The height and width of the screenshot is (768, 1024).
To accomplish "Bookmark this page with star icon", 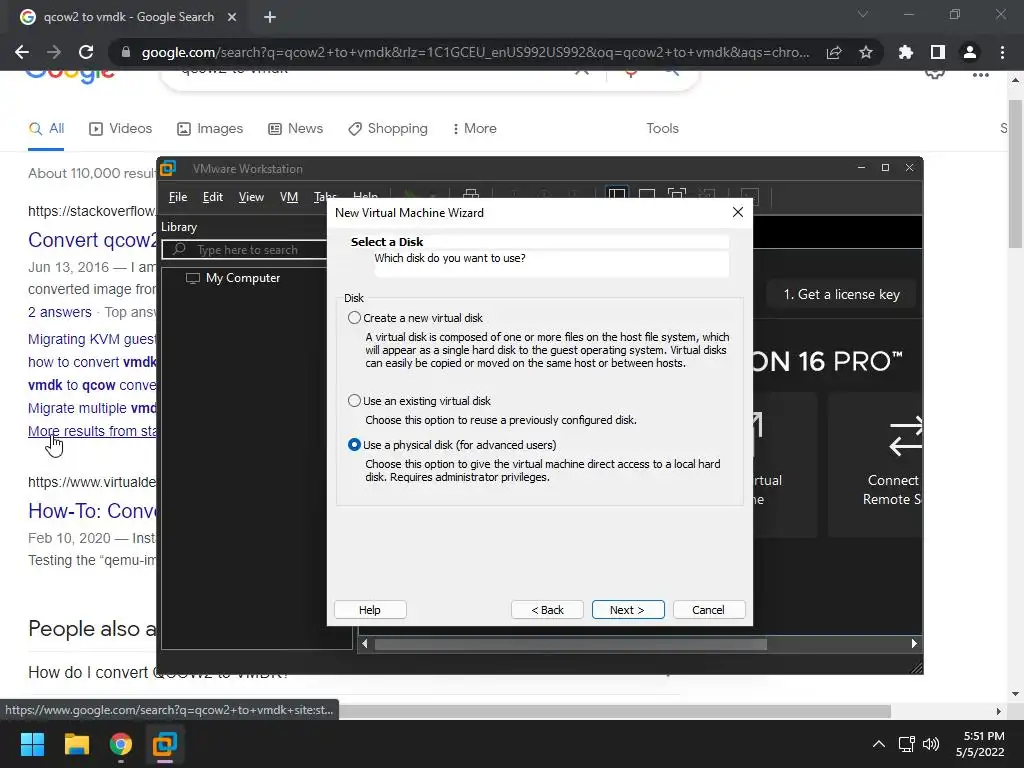I will (x=866, y=52).
